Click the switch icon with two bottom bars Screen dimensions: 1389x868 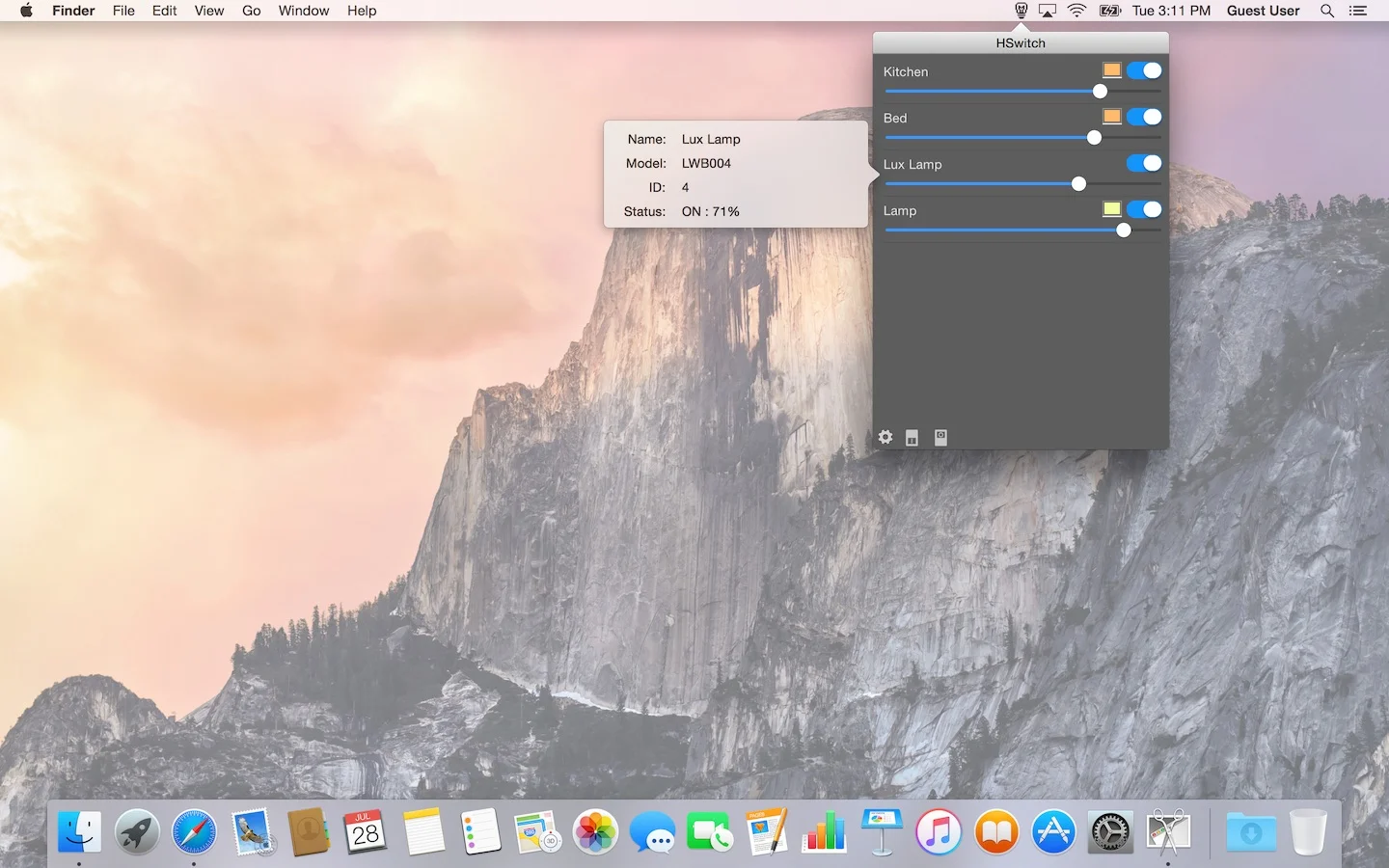[912, 438]
